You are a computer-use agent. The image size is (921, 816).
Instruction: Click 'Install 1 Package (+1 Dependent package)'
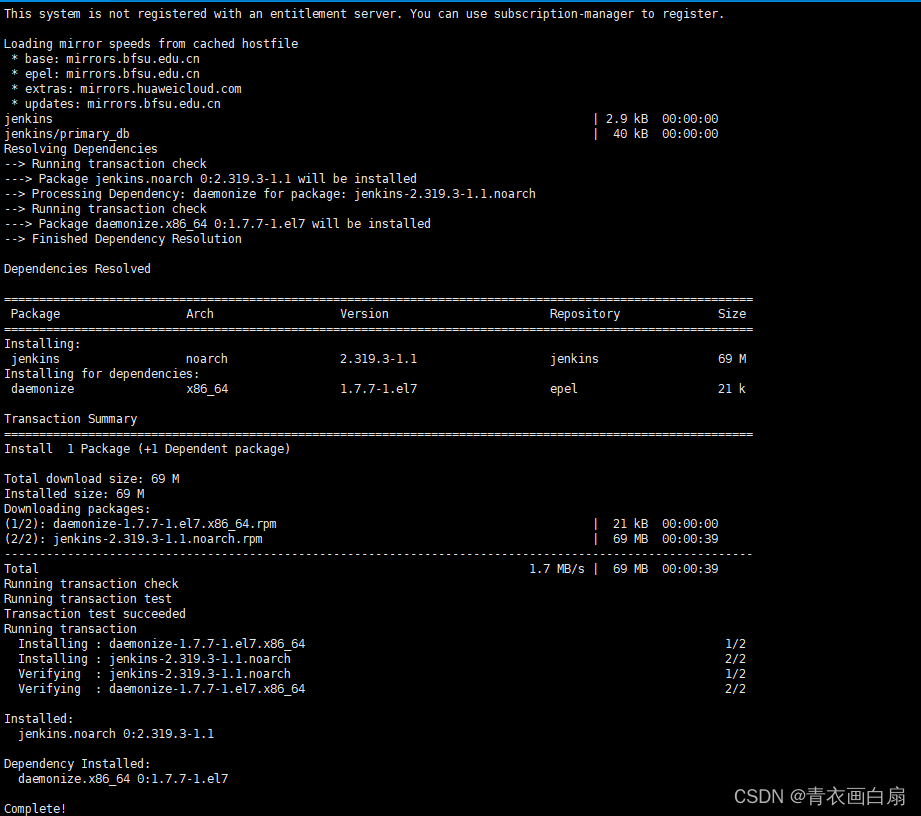147,449
